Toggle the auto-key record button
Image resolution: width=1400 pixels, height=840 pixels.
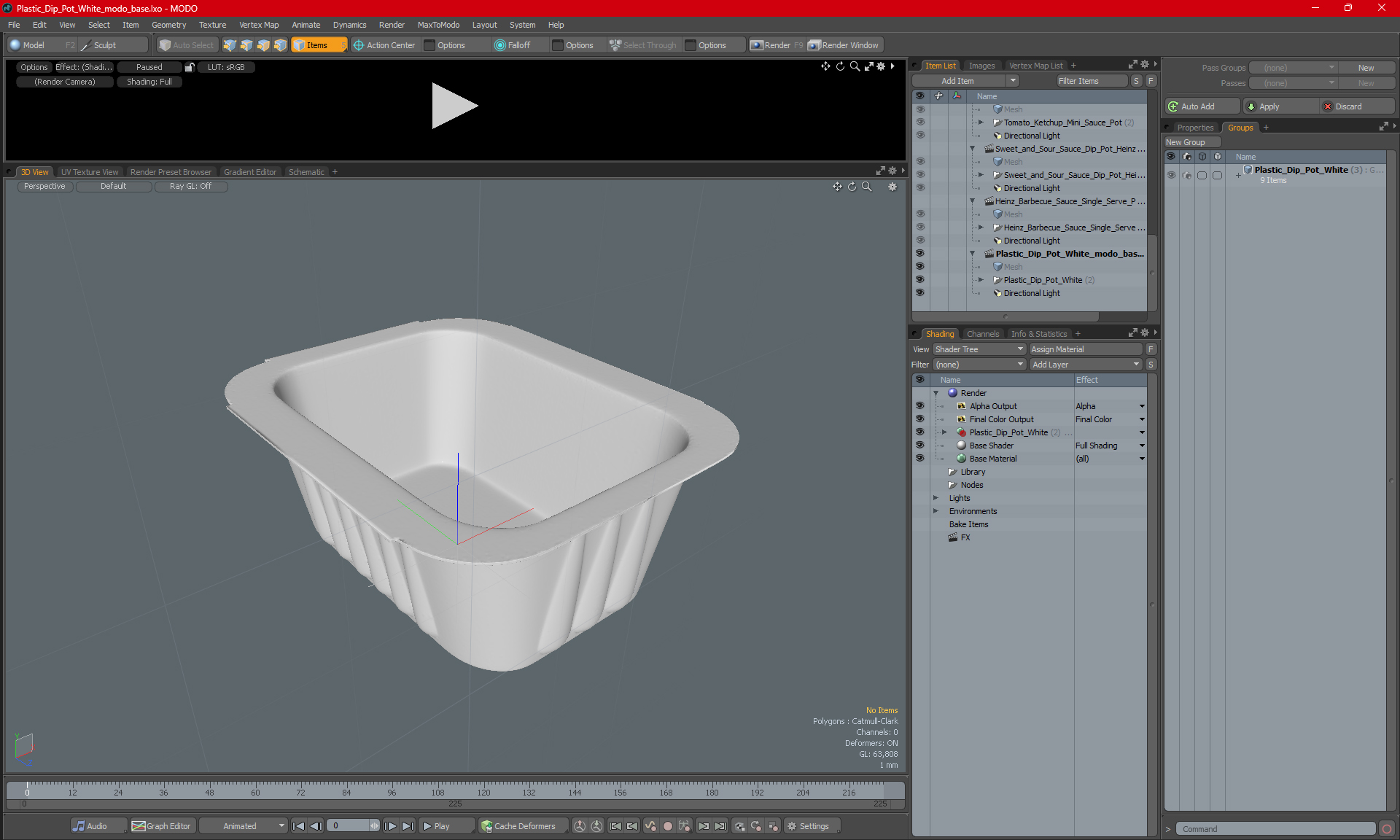click(667, 826)
